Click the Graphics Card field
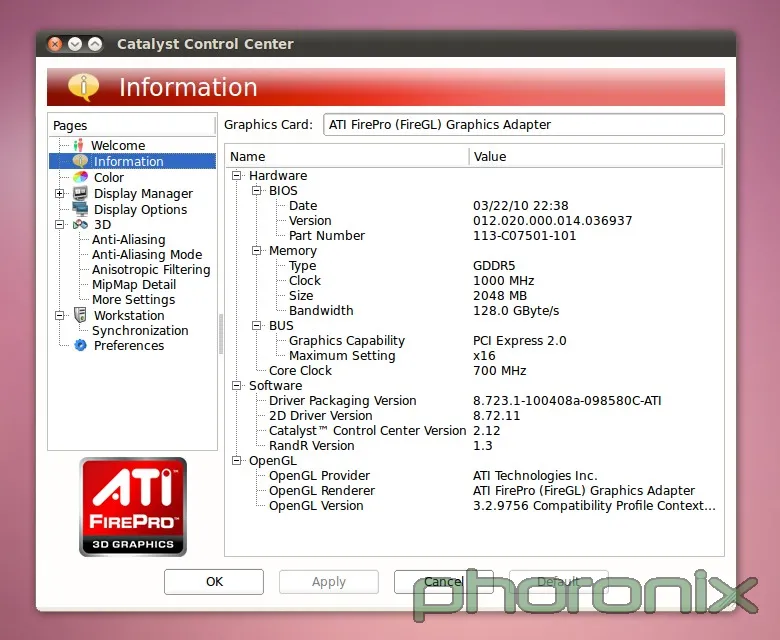This screenshot has width=780, height=640. [524, 124]
